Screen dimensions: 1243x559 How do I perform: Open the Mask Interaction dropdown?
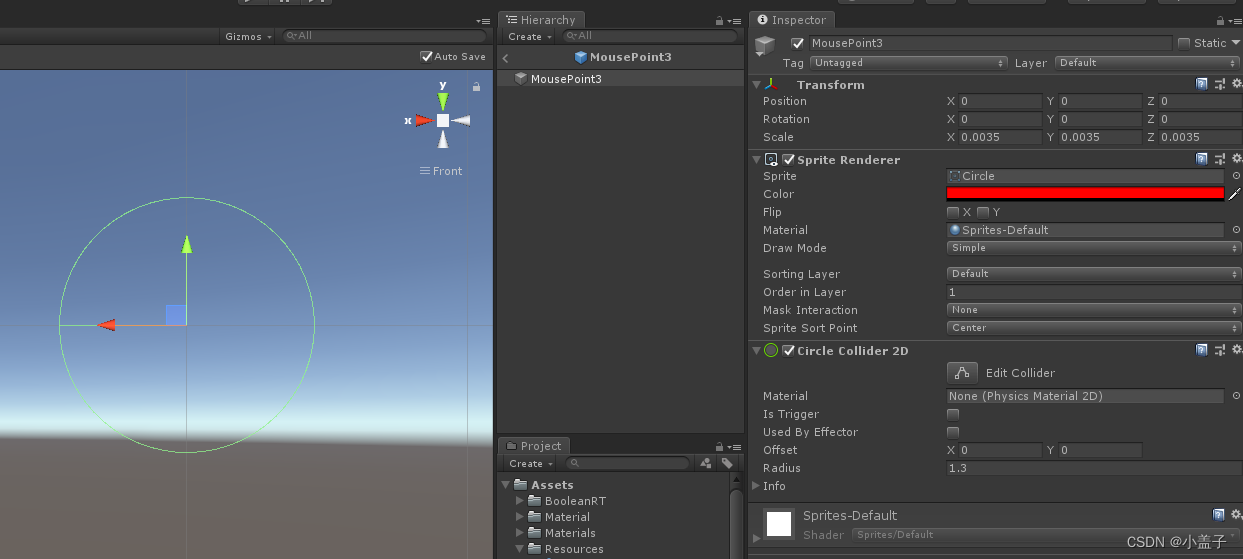tap(1093, 310)
